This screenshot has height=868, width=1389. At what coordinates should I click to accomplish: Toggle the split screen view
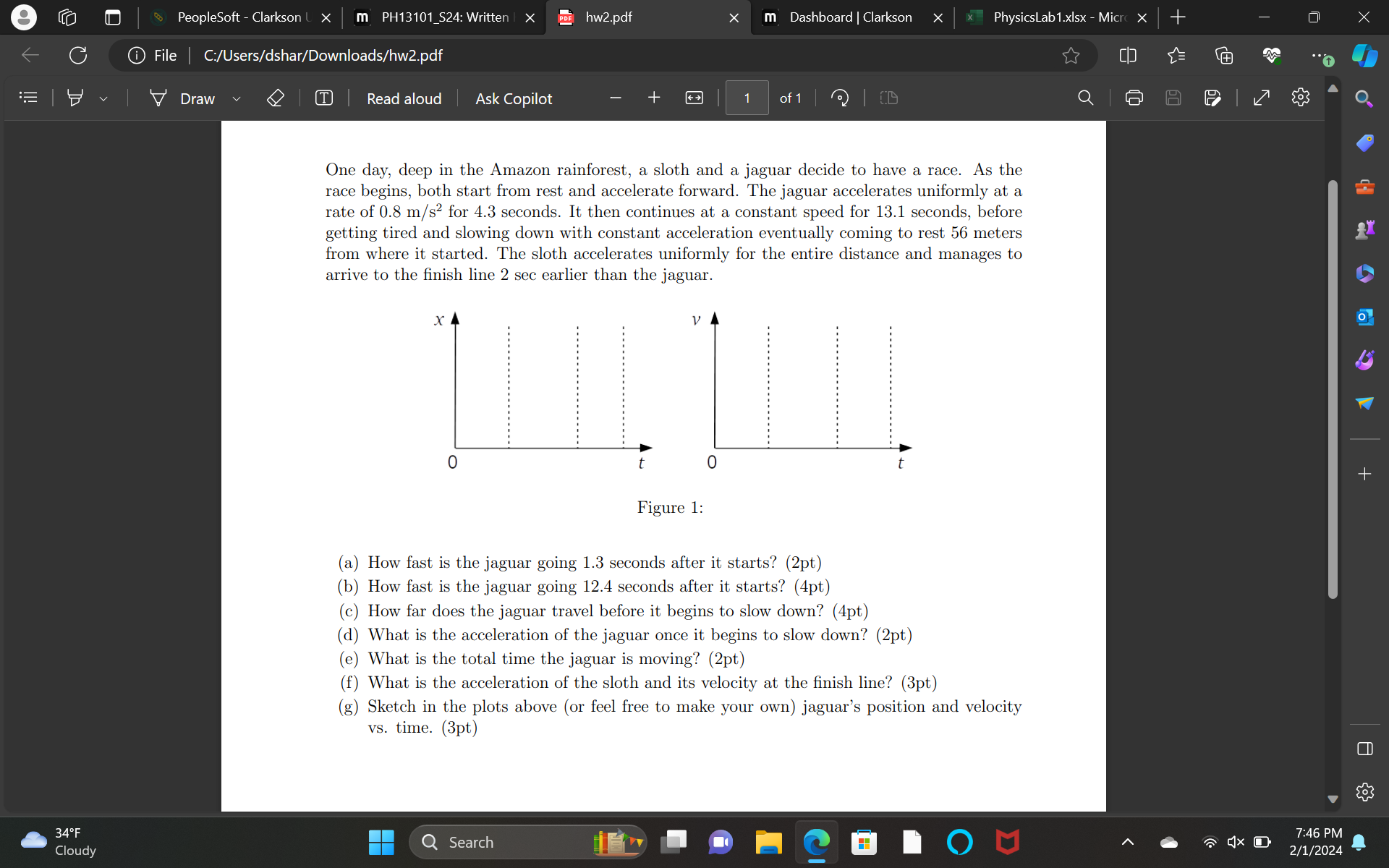click(x=1127, y=56)
